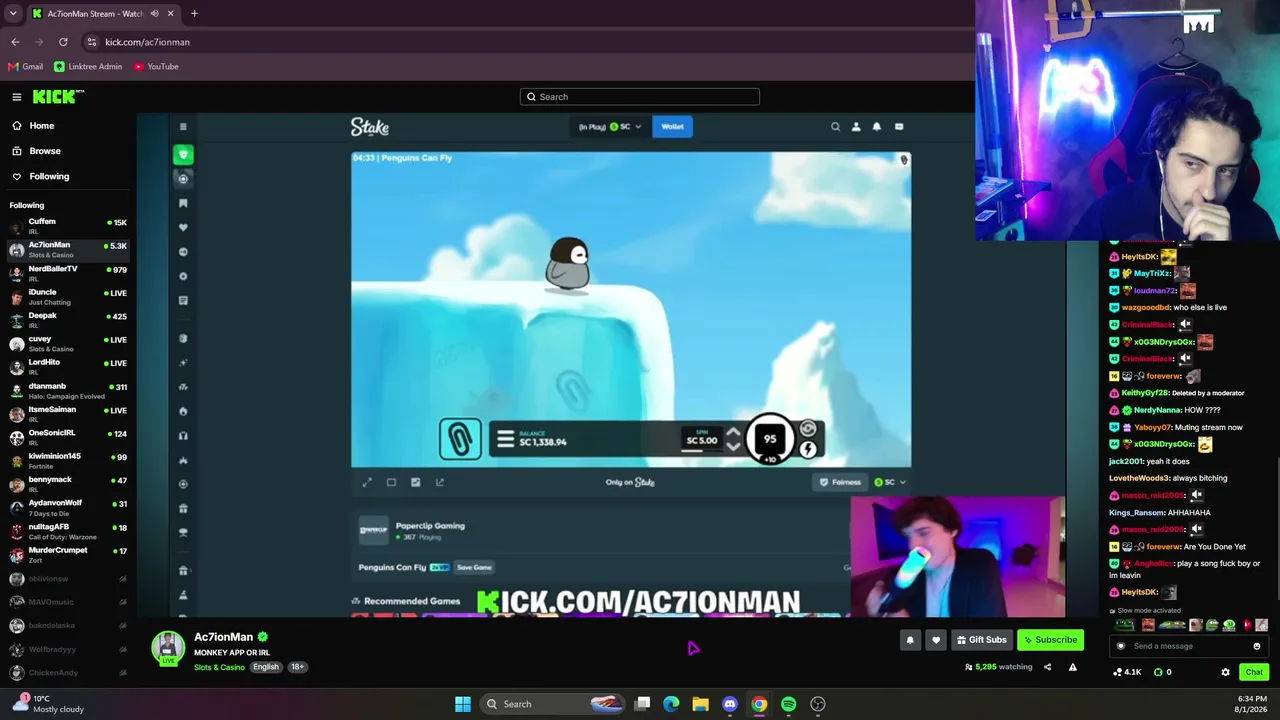Open Browse in the Kick sidebar

44,151
